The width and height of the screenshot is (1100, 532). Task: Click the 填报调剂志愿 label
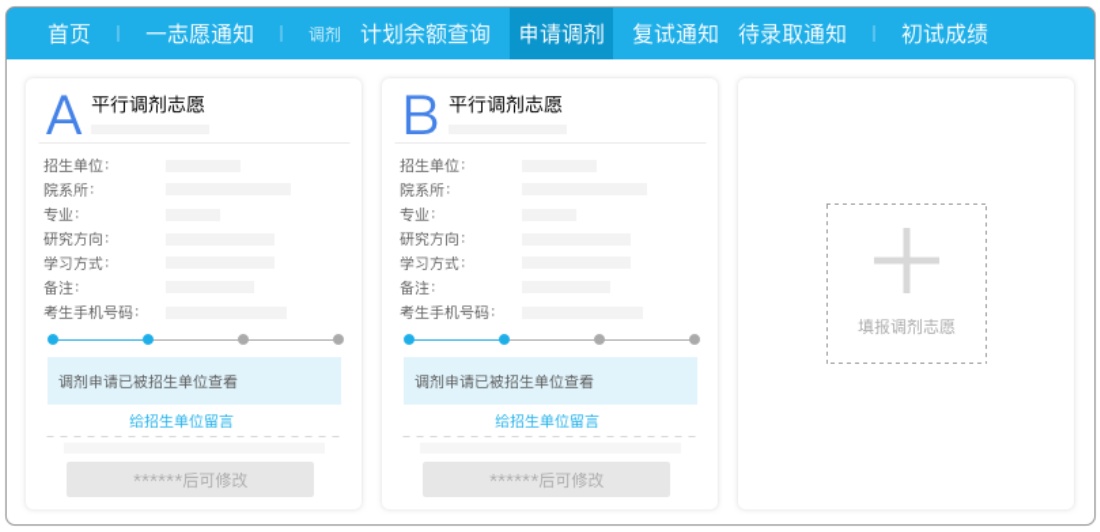click(x=906, y=327)
